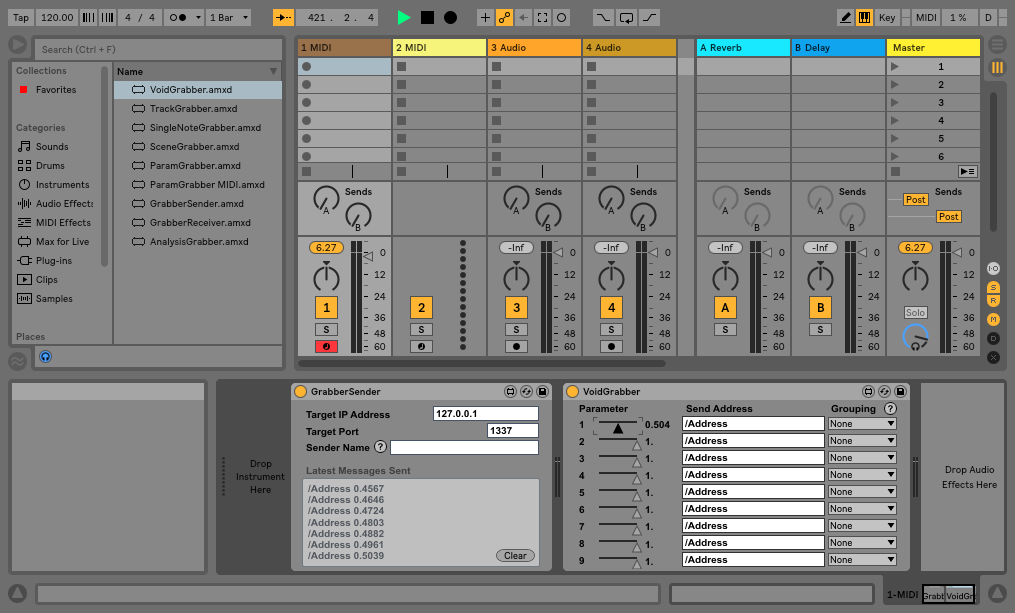Start playback with the green Play button

[403, 17]
